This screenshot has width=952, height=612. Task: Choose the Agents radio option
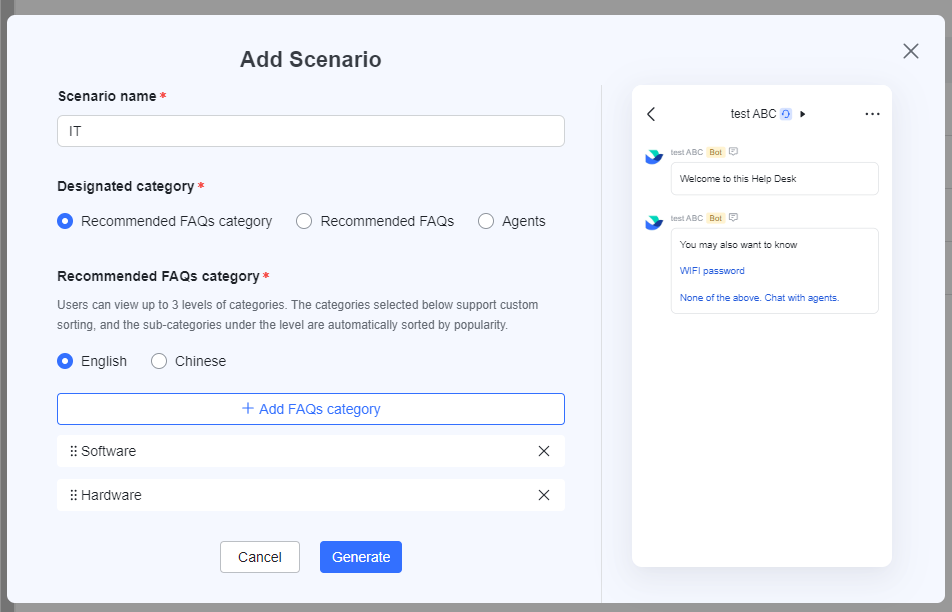486,221
